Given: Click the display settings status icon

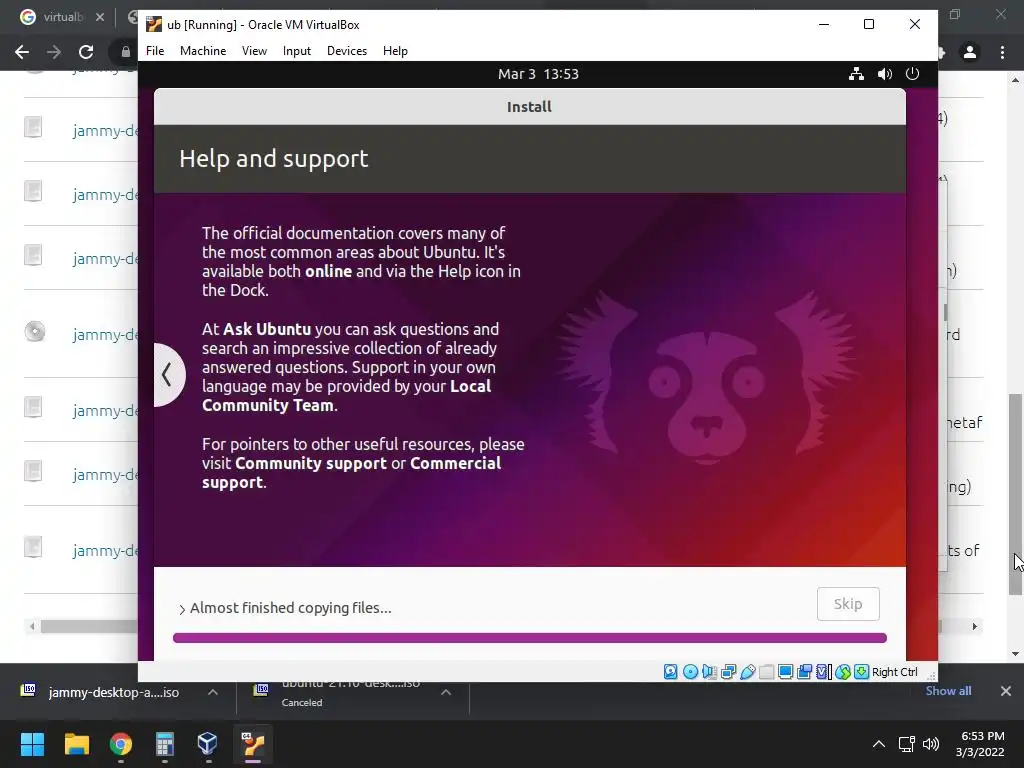Looking at the screenshot, I should [x=786, y=671].
